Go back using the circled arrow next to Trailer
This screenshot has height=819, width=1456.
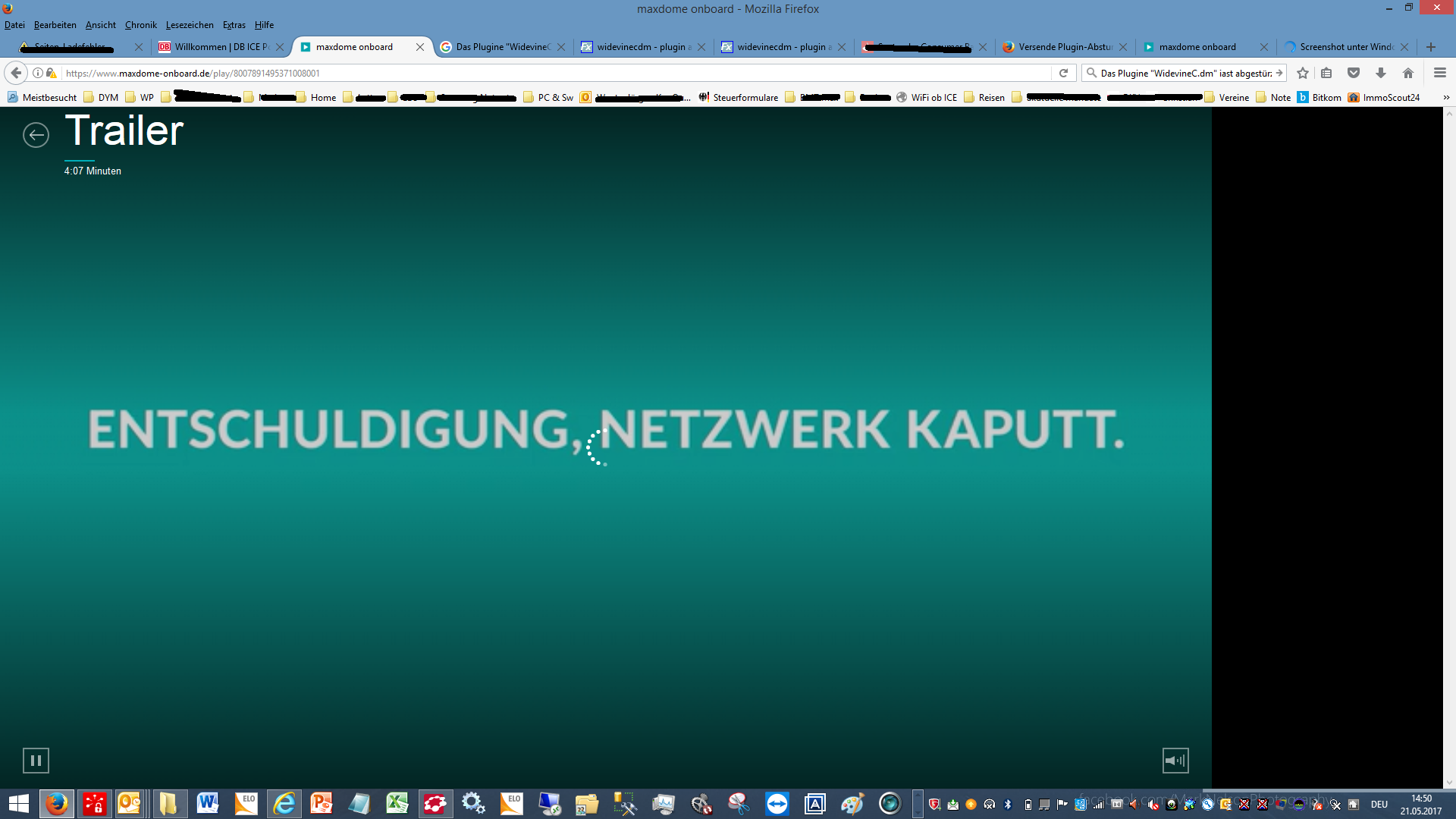tap(36, 135)
